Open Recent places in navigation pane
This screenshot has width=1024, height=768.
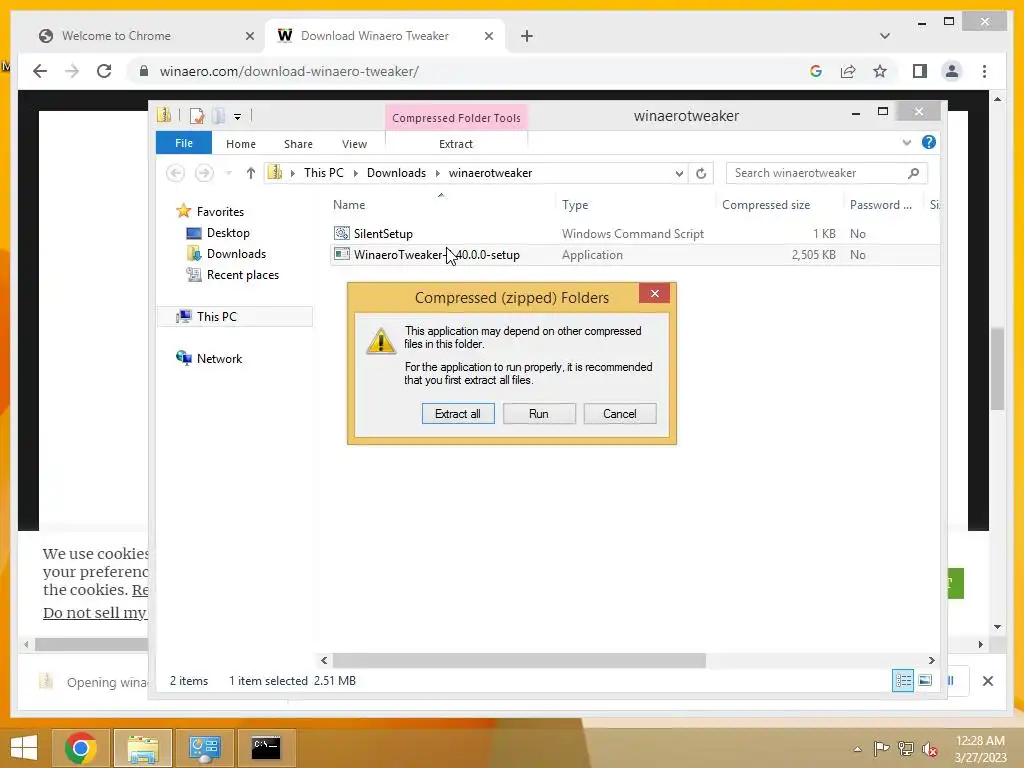coord(243,275)
